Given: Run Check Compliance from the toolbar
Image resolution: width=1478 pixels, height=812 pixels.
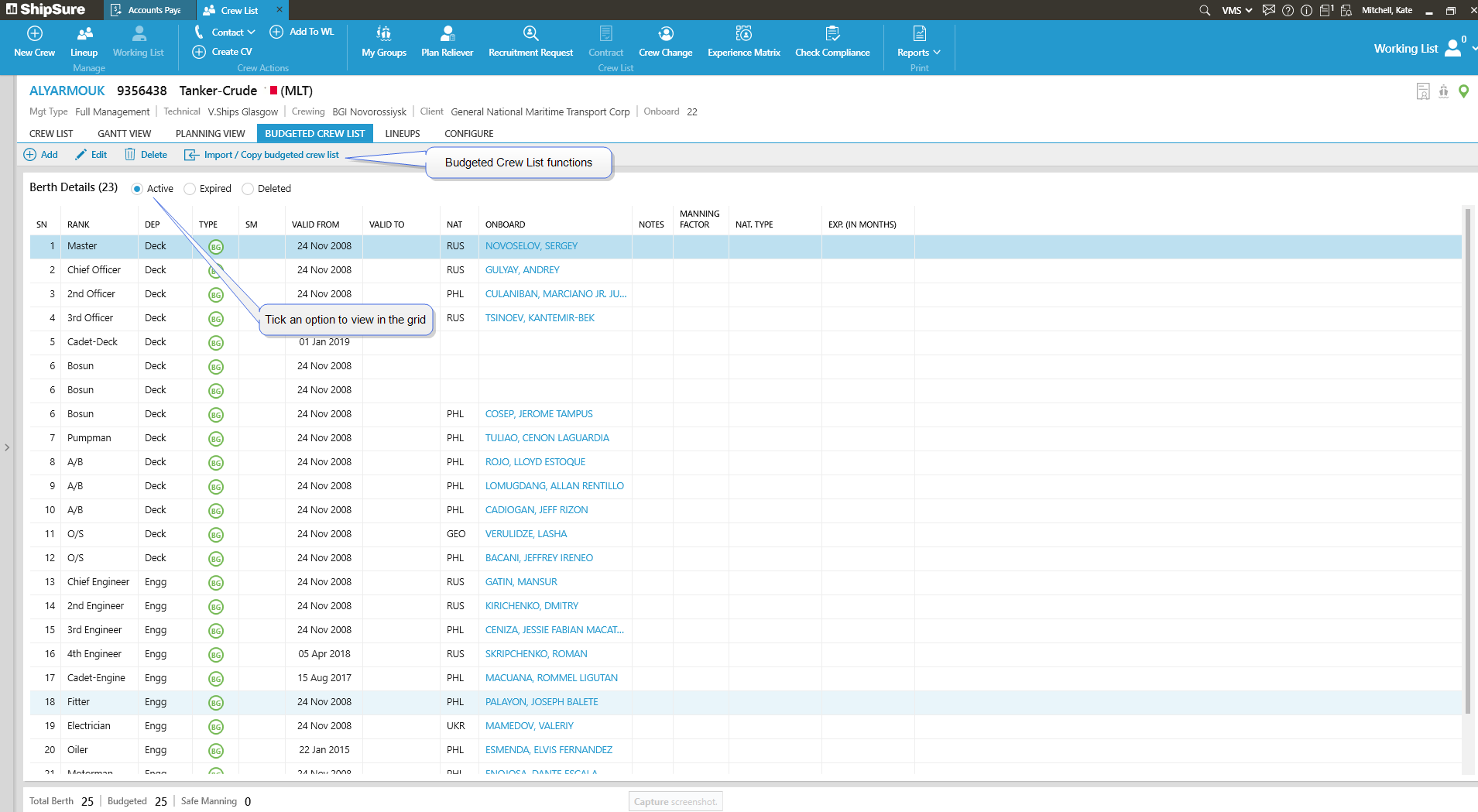Looking at the screenshot, I should [832, 34].
